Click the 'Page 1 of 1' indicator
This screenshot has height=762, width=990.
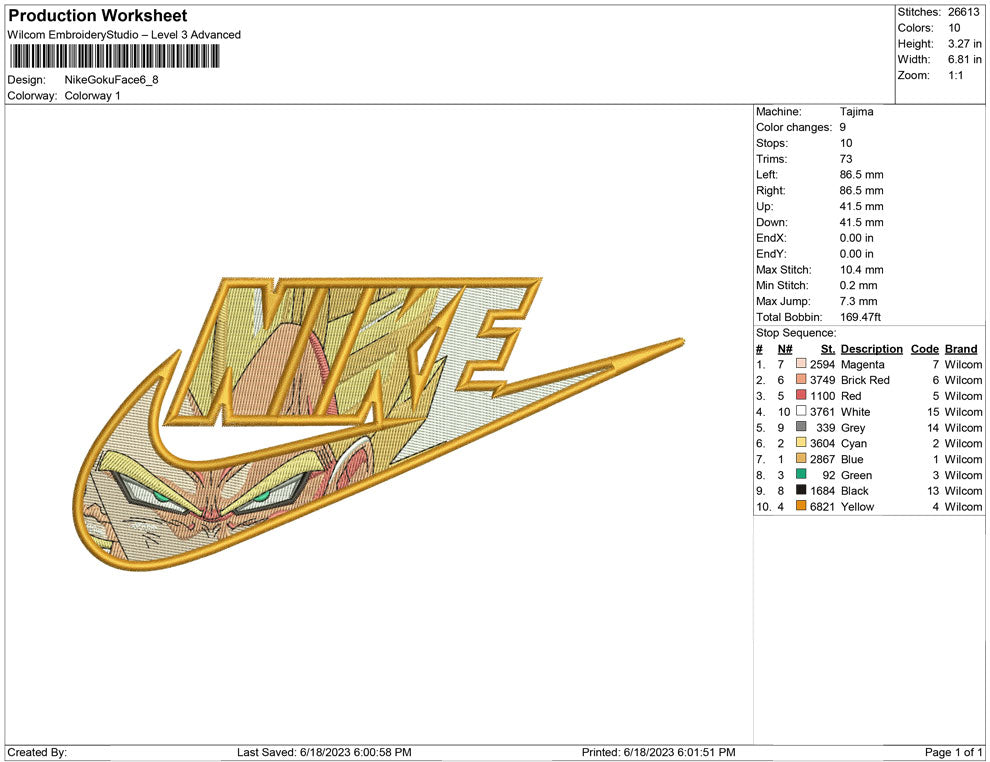(953, 752)
